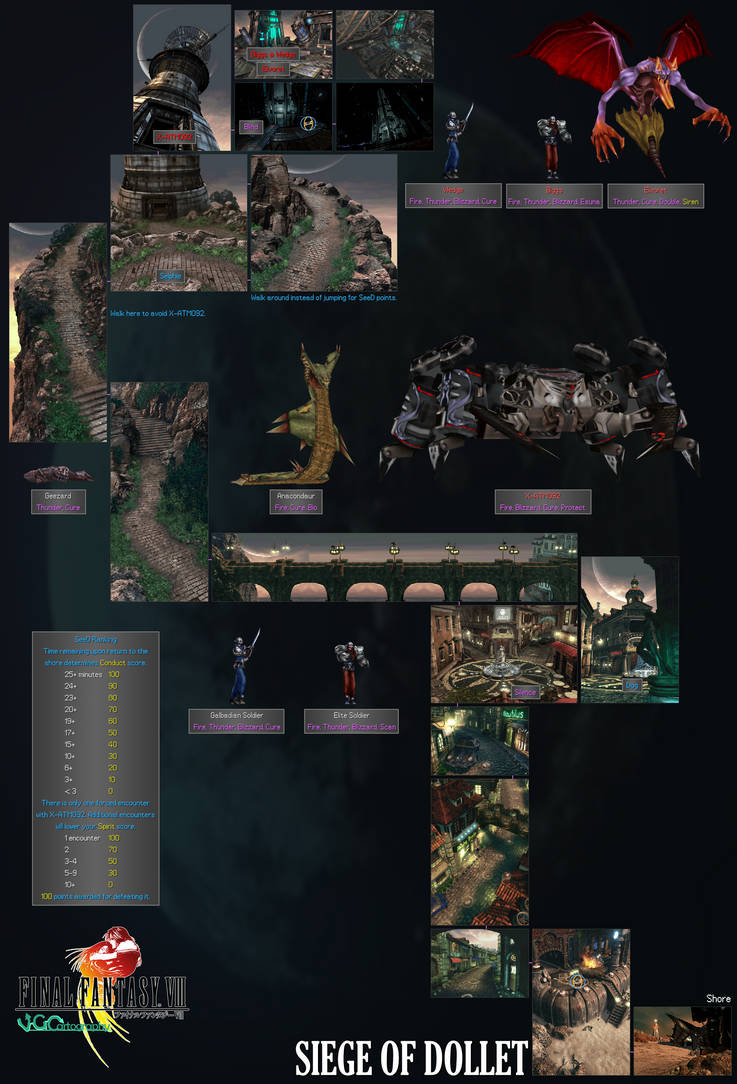The height and width of the screenshot is (1084, 737).
Task: Select the 'Biggs & Wedge' boss label
Action: (273, 54)
